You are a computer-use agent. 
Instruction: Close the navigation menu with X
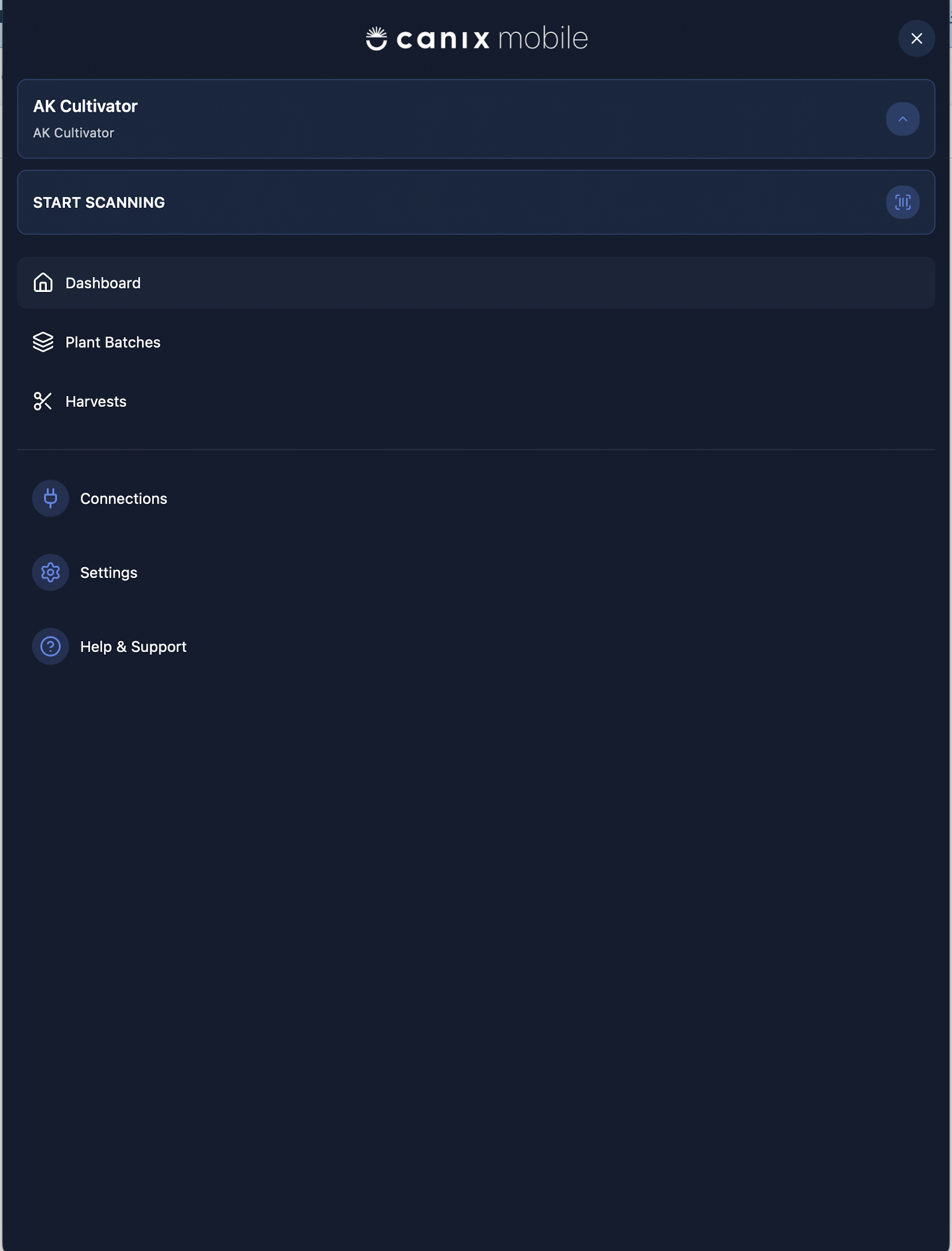(916, 38)
